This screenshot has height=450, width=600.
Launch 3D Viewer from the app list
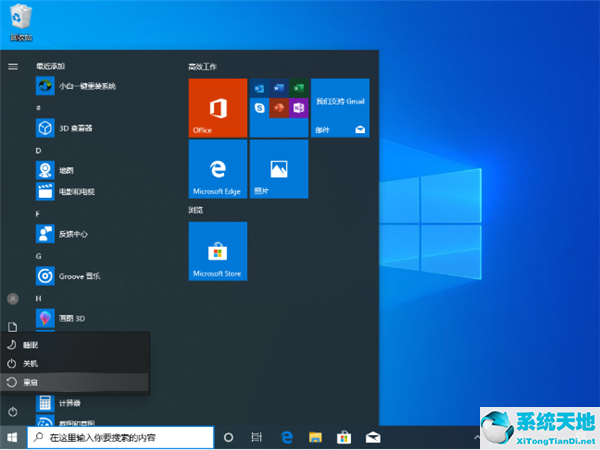point(64,128)
